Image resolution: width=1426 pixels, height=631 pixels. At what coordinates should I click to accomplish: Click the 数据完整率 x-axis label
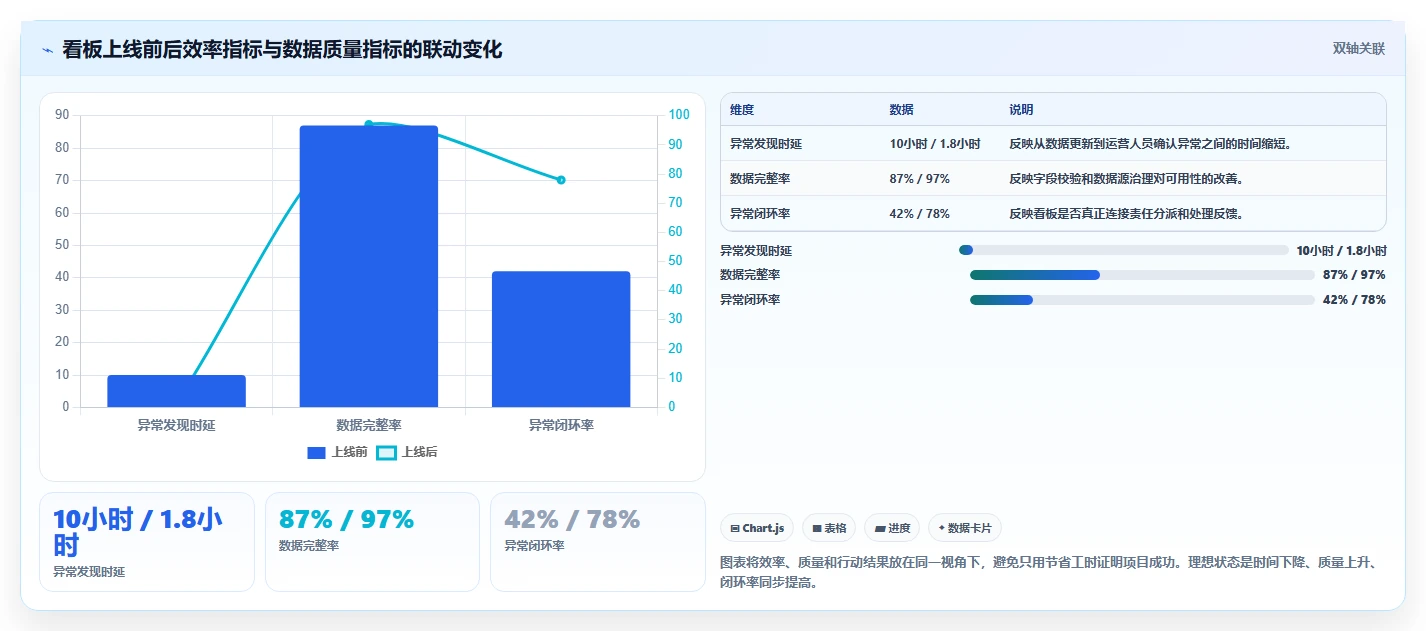[x=369, y=425]
